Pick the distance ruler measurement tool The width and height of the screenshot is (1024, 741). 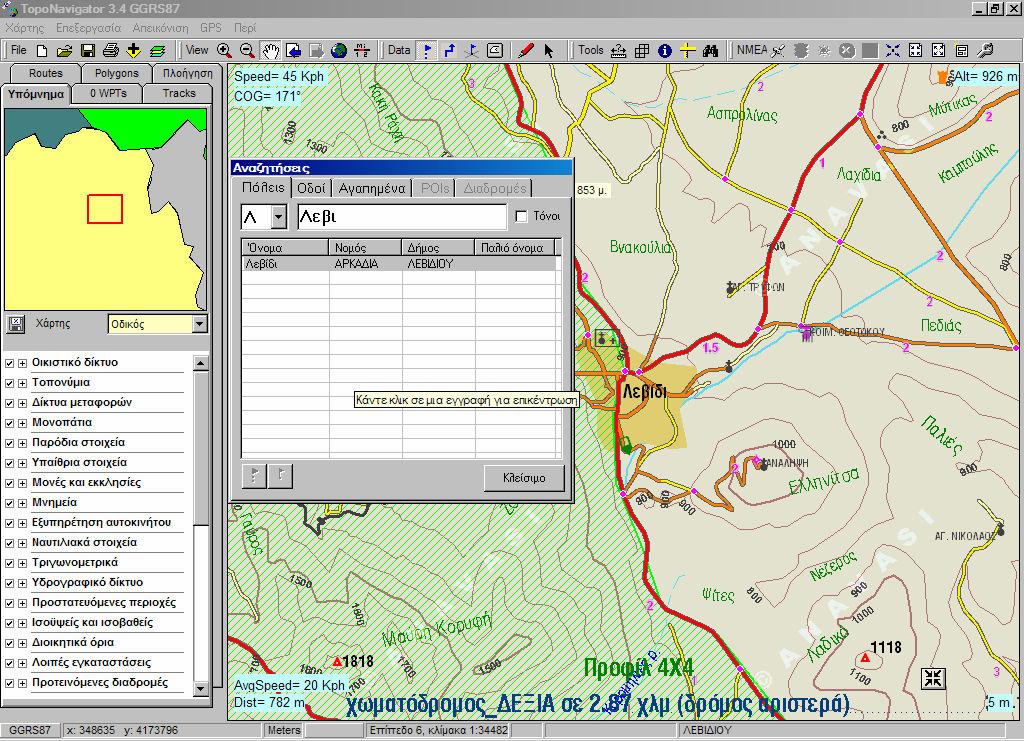click(618, 51)
